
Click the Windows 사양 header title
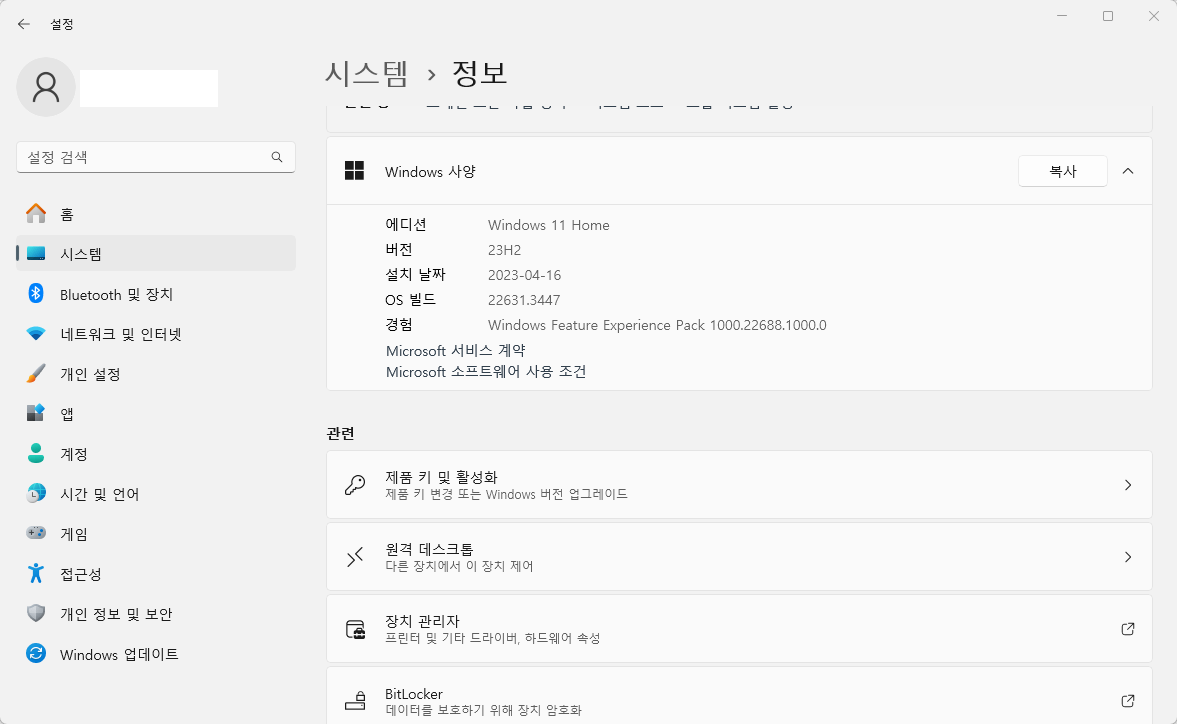[430, 172]
